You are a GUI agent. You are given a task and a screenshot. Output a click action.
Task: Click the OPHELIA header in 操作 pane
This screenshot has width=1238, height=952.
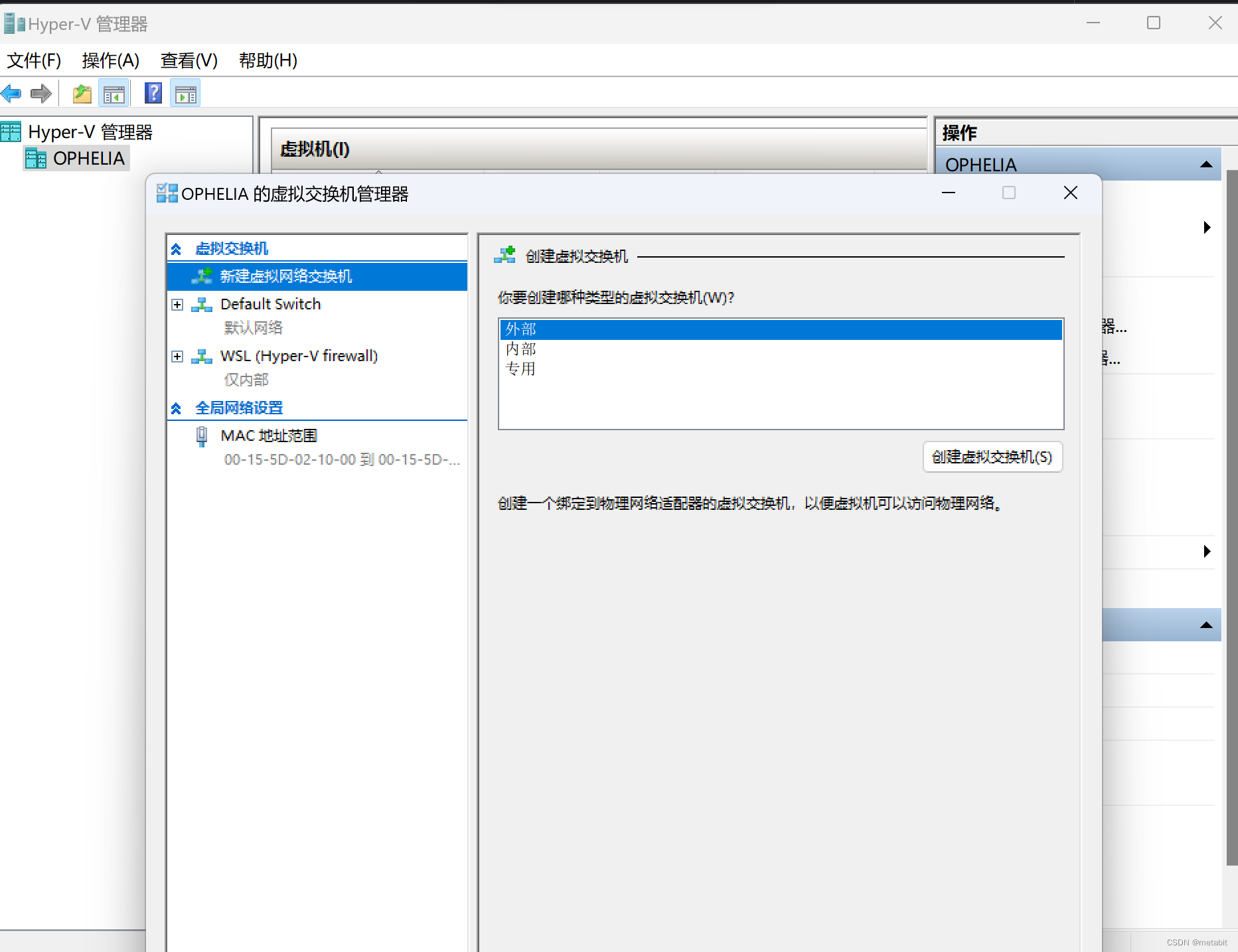pos(1078,165)
